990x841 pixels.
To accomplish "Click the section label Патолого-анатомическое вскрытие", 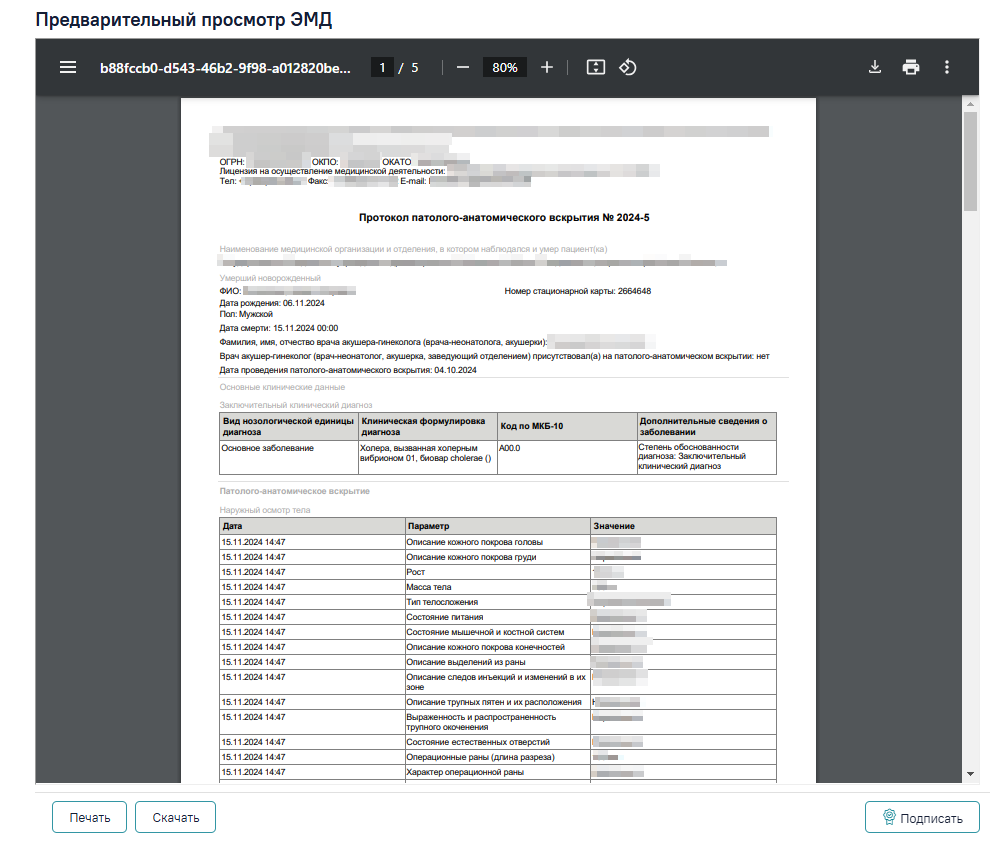I will click(294, 491).
